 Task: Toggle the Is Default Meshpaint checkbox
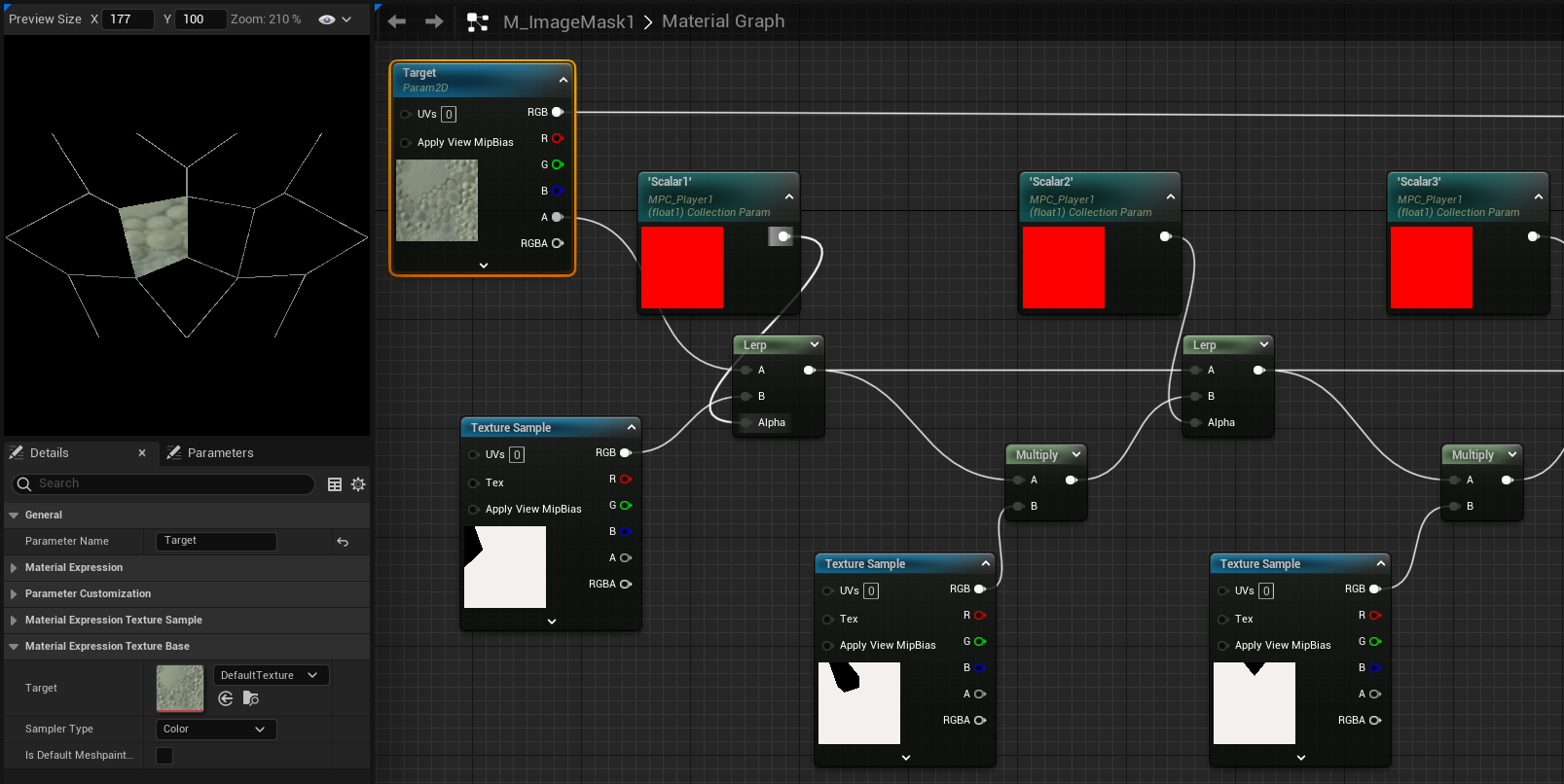click(164, 756)
